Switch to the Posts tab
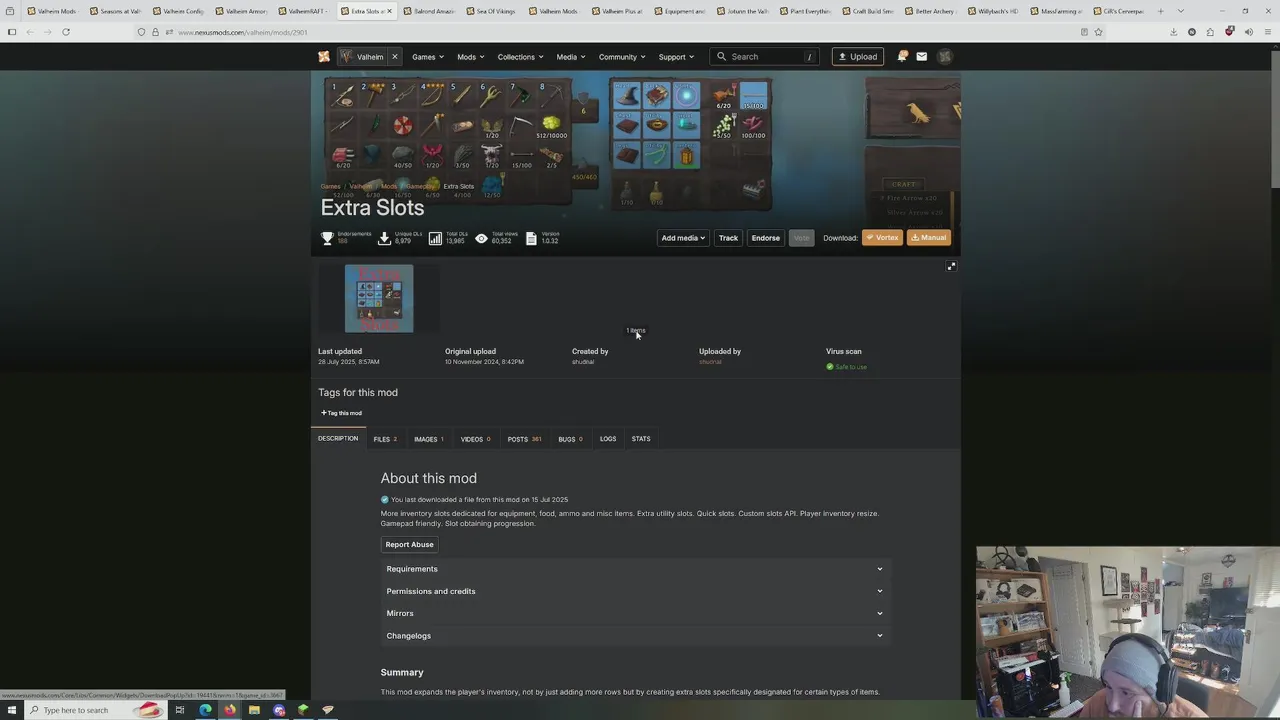Image resolution: width=1280 pixels, height=720 pixels. coord(524,439)
